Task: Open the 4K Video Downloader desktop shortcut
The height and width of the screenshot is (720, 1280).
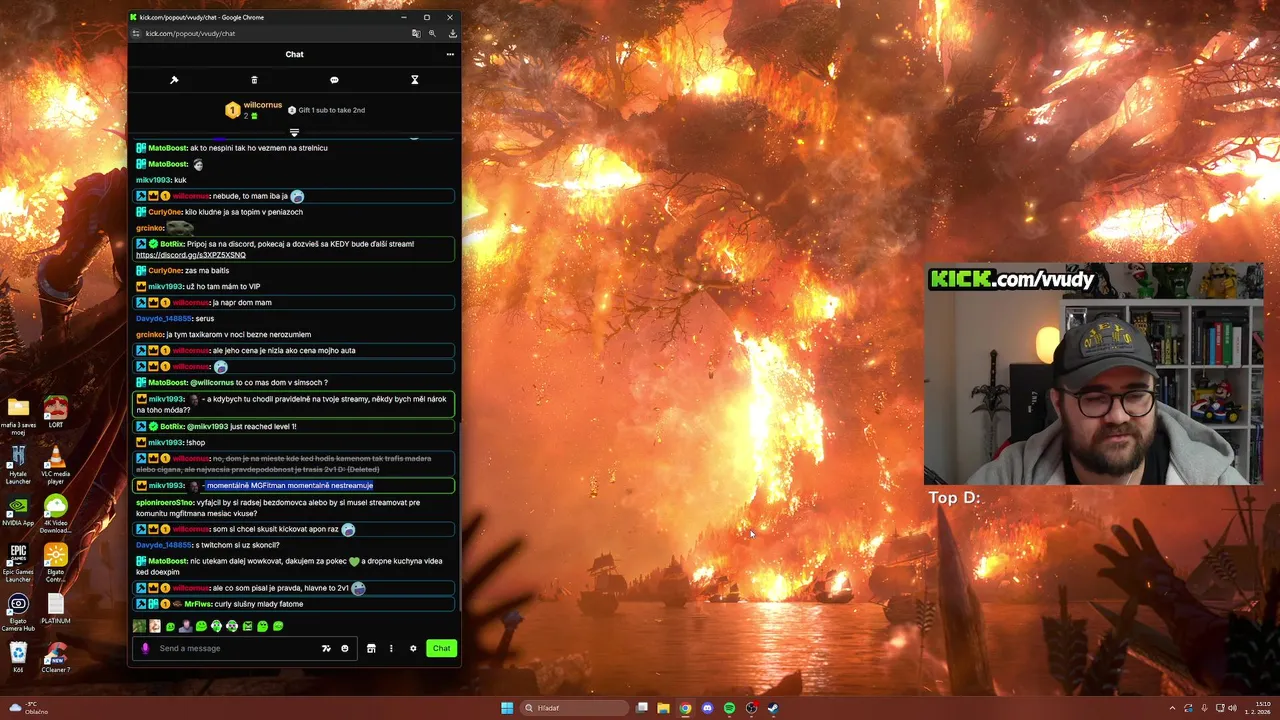Action: [56, 514]
